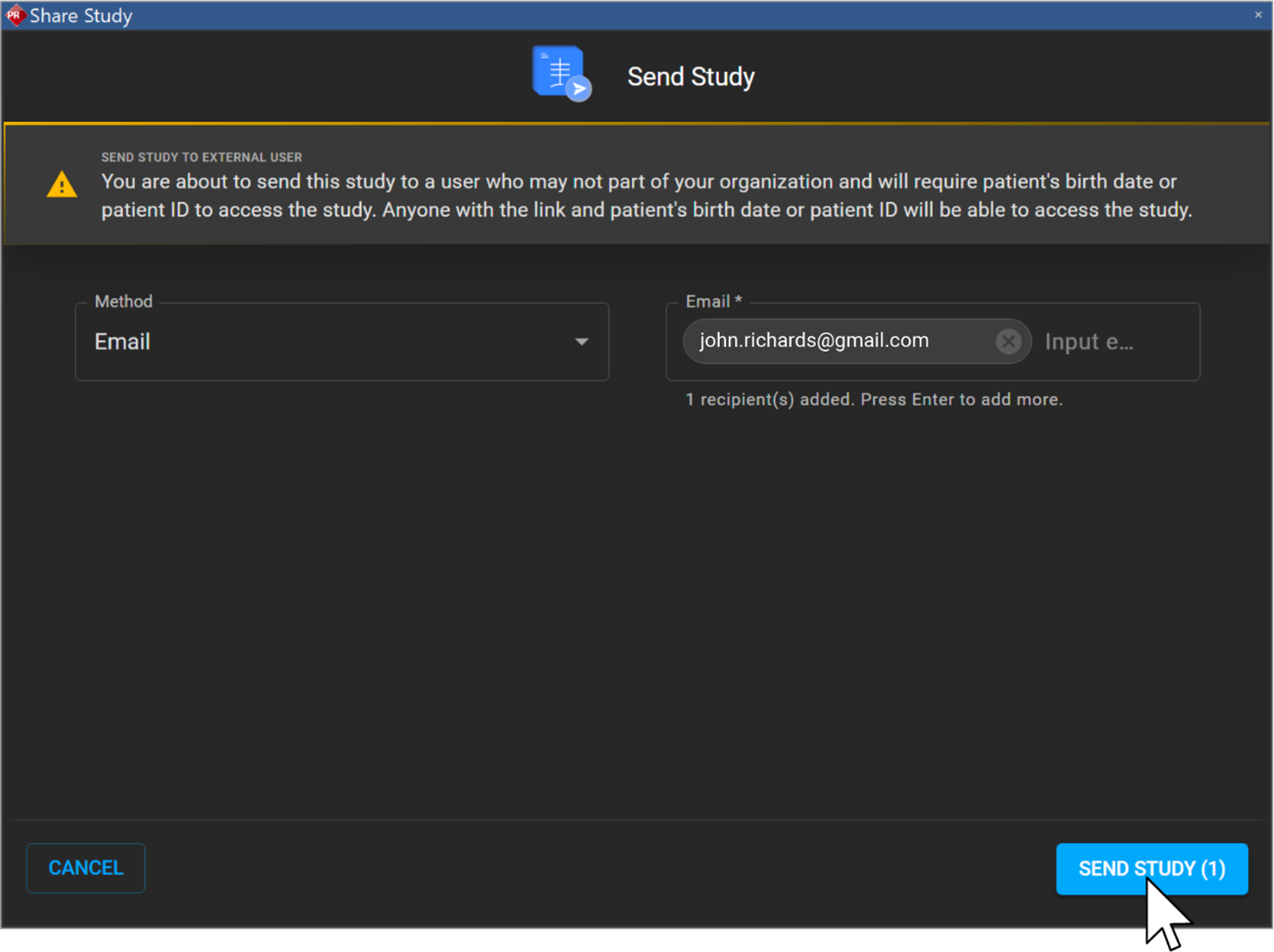
Task: Select the Send Study header label
Action: tap(690, 77)
